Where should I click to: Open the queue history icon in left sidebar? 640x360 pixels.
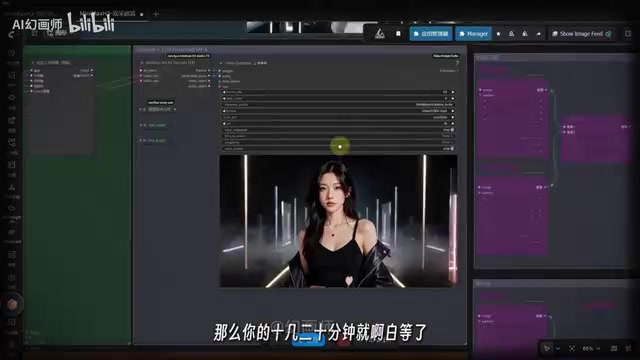pos(12,53)
